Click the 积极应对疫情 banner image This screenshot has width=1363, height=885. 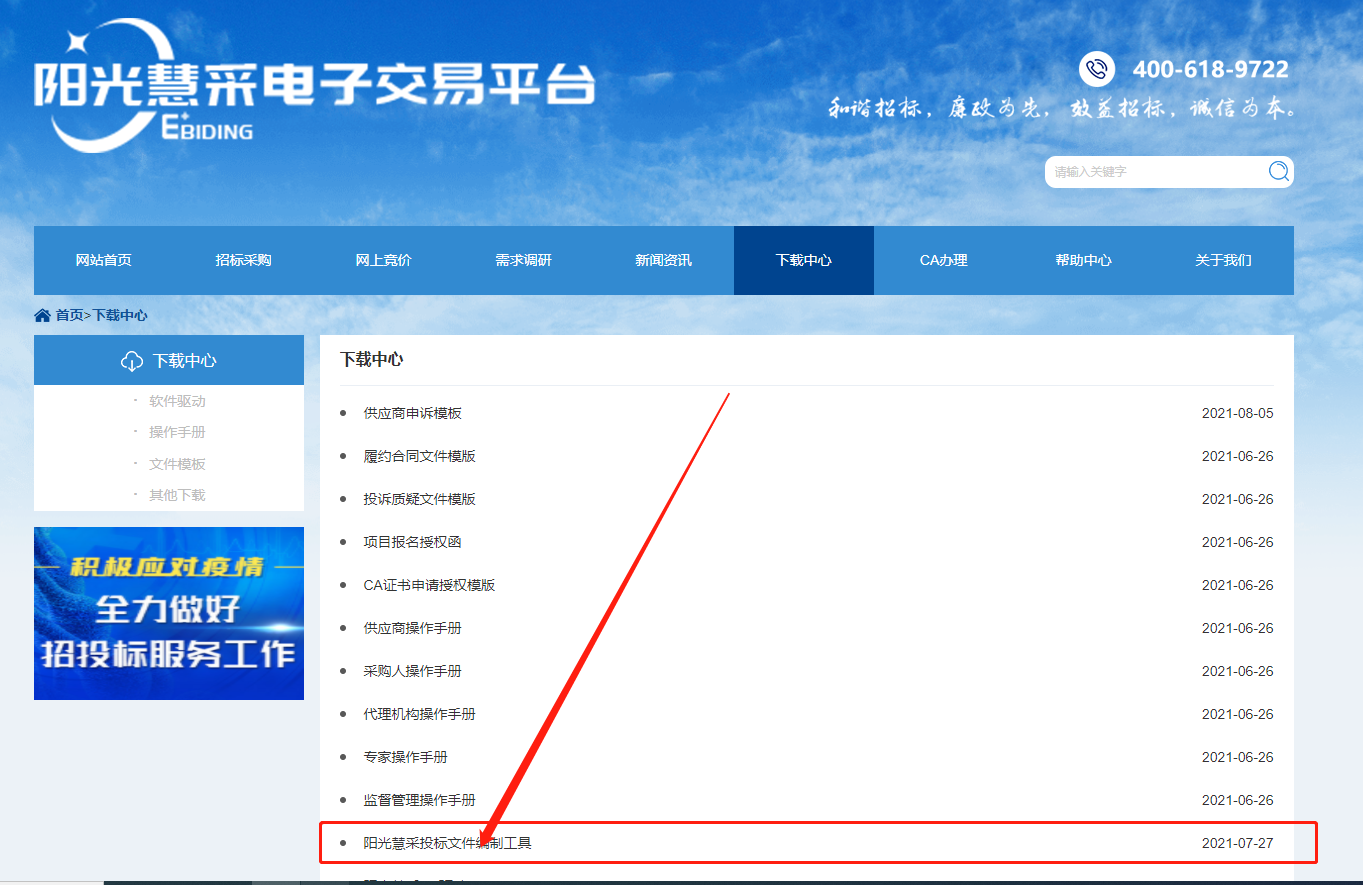coord(169,613)
